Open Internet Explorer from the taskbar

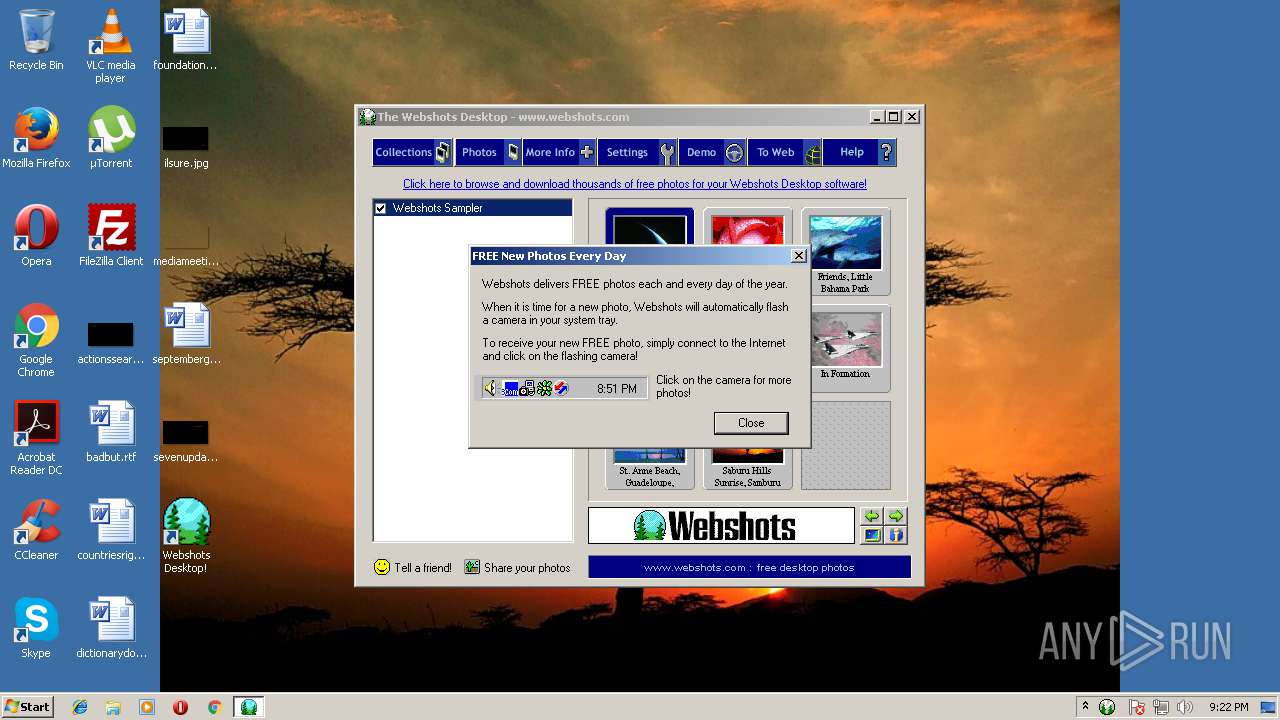point(80,707)
